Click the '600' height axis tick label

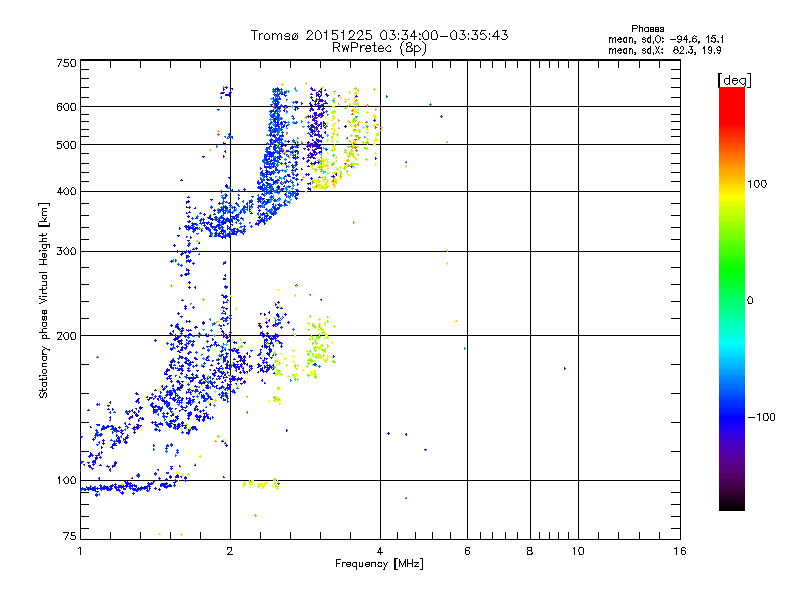click(66, 107)
